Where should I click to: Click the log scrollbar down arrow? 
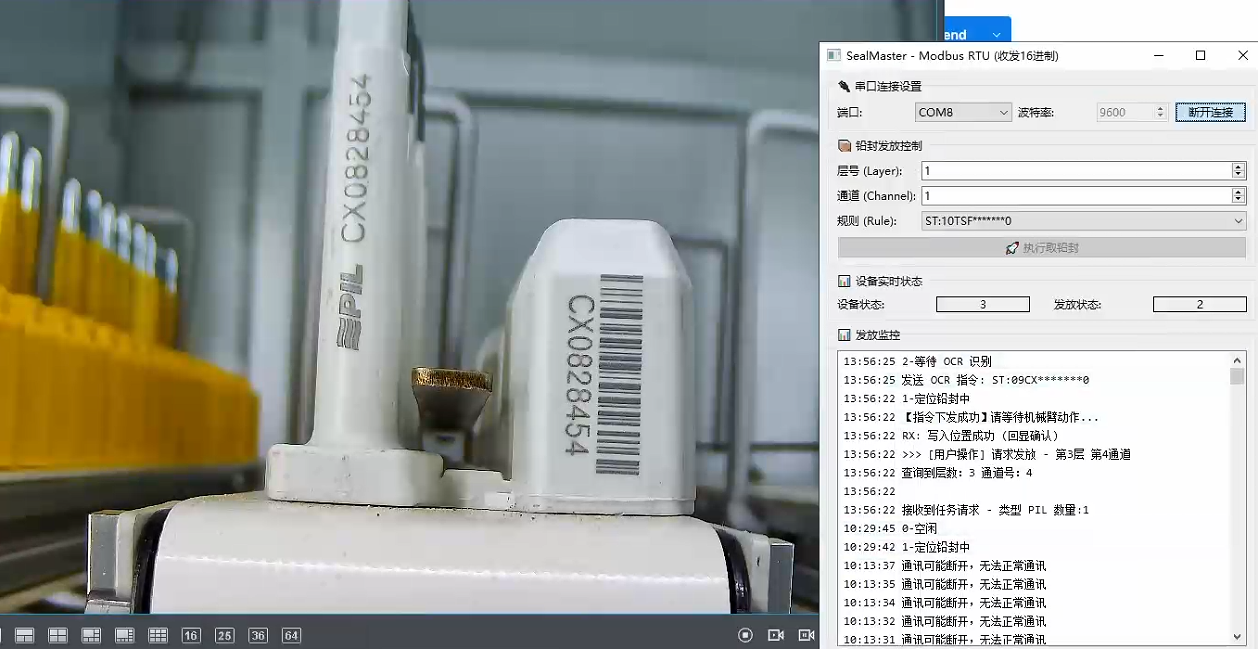[x=1237, y=636]
